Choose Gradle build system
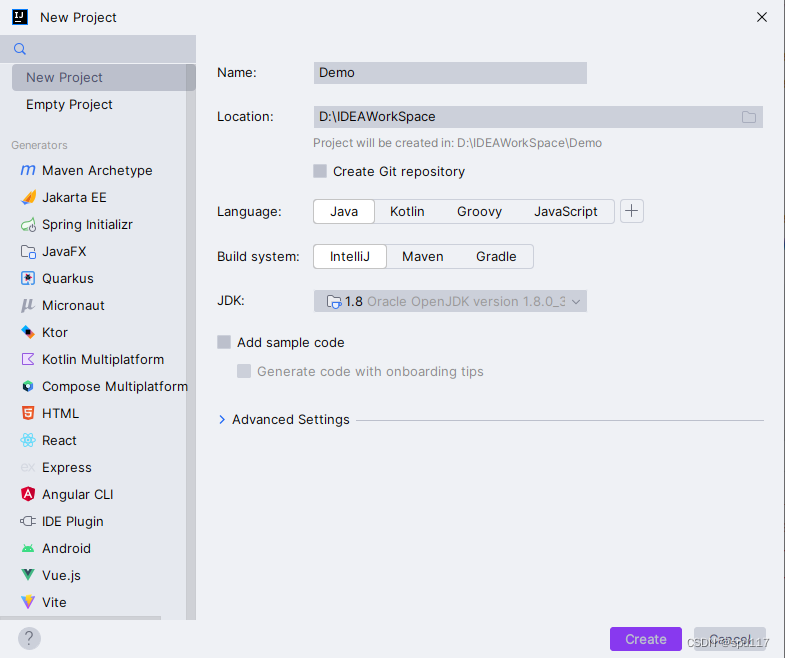 tap(496, 256)
